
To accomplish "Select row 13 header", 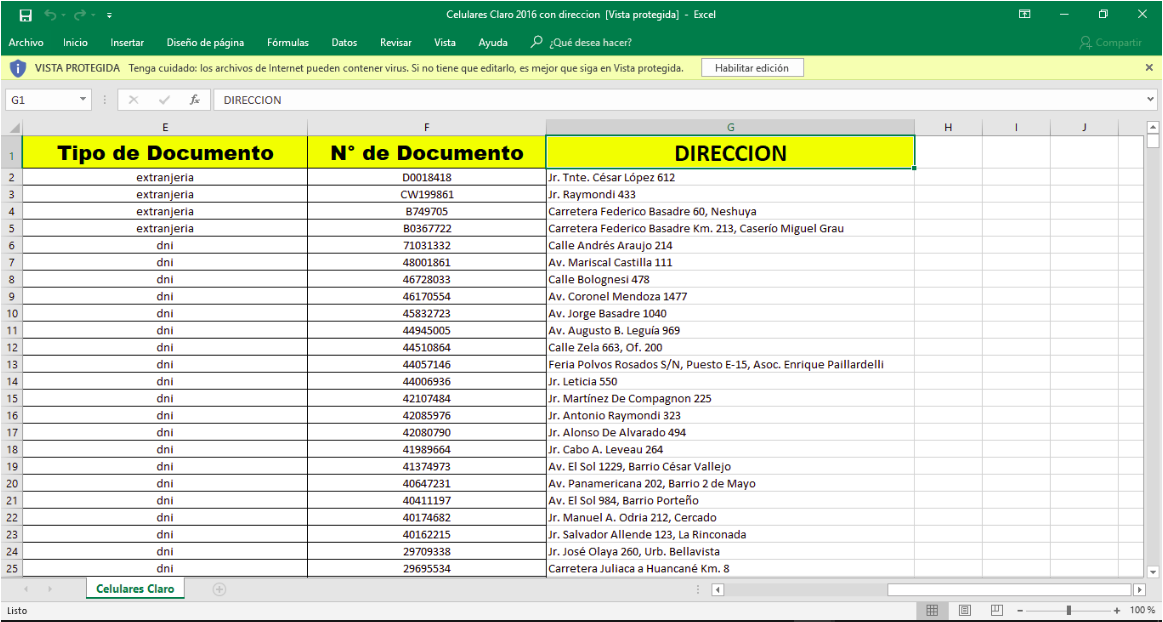I will pos(11,365).
